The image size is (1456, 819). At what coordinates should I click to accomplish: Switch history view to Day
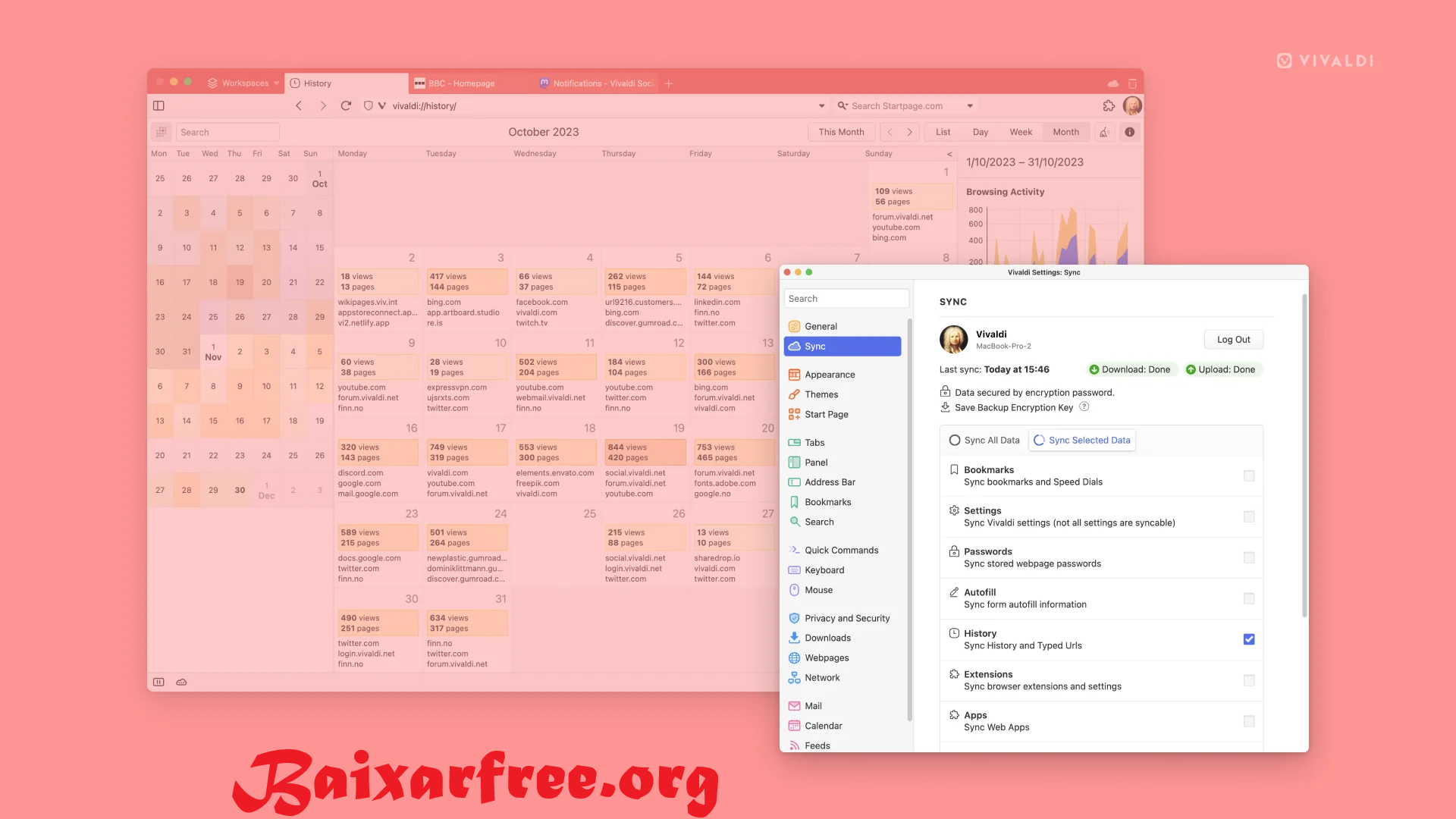pyautogui.click(x=981, y=132)
